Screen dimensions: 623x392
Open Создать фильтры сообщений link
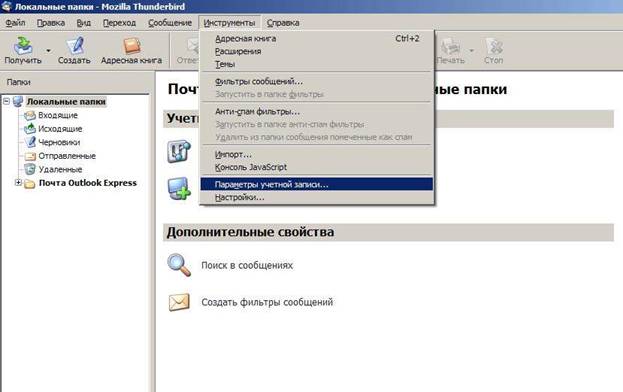(x=267, y=302)
